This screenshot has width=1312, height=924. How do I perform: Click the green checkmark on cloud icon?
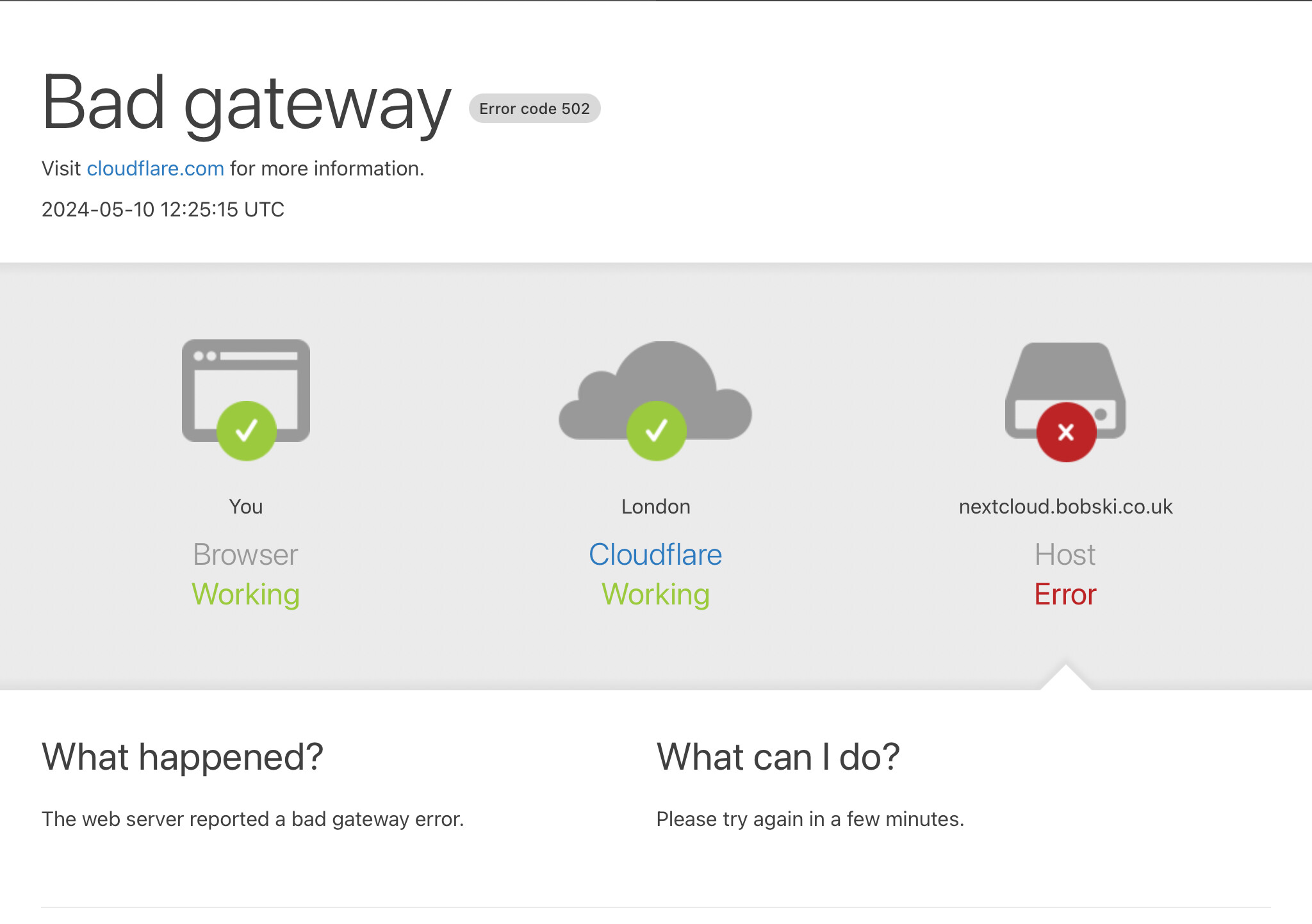tap(657, 431)
